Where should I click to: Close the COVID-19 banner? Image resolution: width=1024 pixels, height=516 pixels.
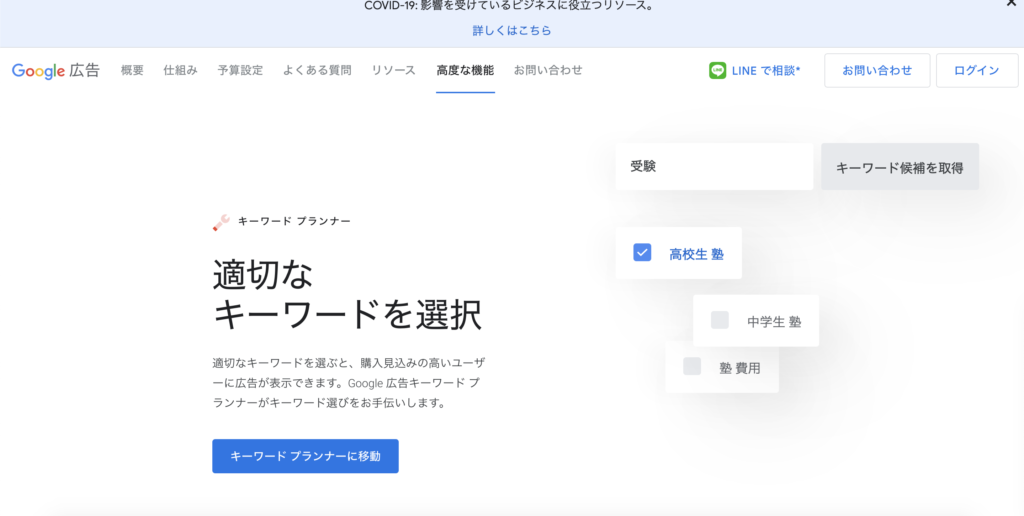(1012, 3)
